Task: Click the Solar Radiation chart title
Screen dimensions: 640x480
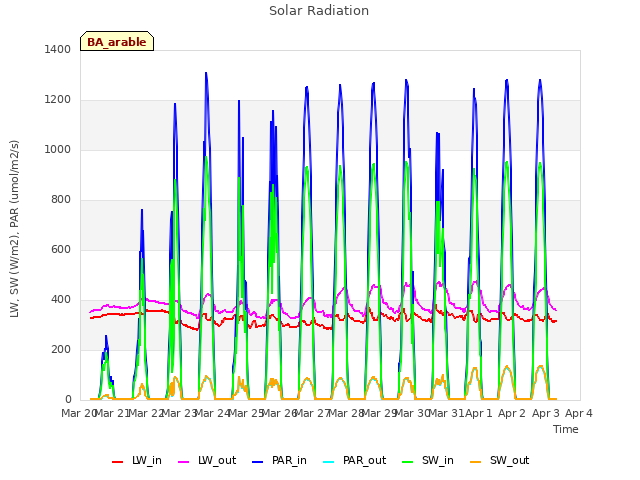Action: (x=319, y=11)
